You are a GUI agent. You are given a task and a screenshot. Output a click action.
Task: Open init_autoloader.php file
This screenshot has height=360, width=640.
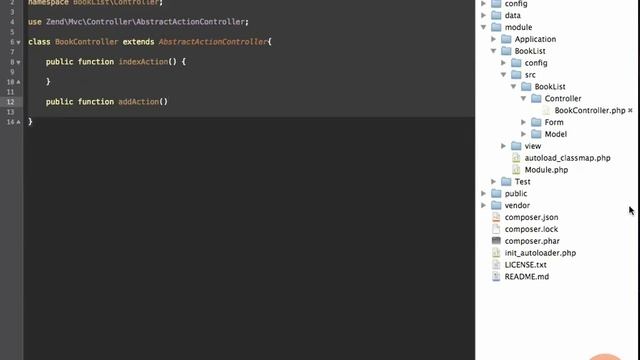(540, 253)
